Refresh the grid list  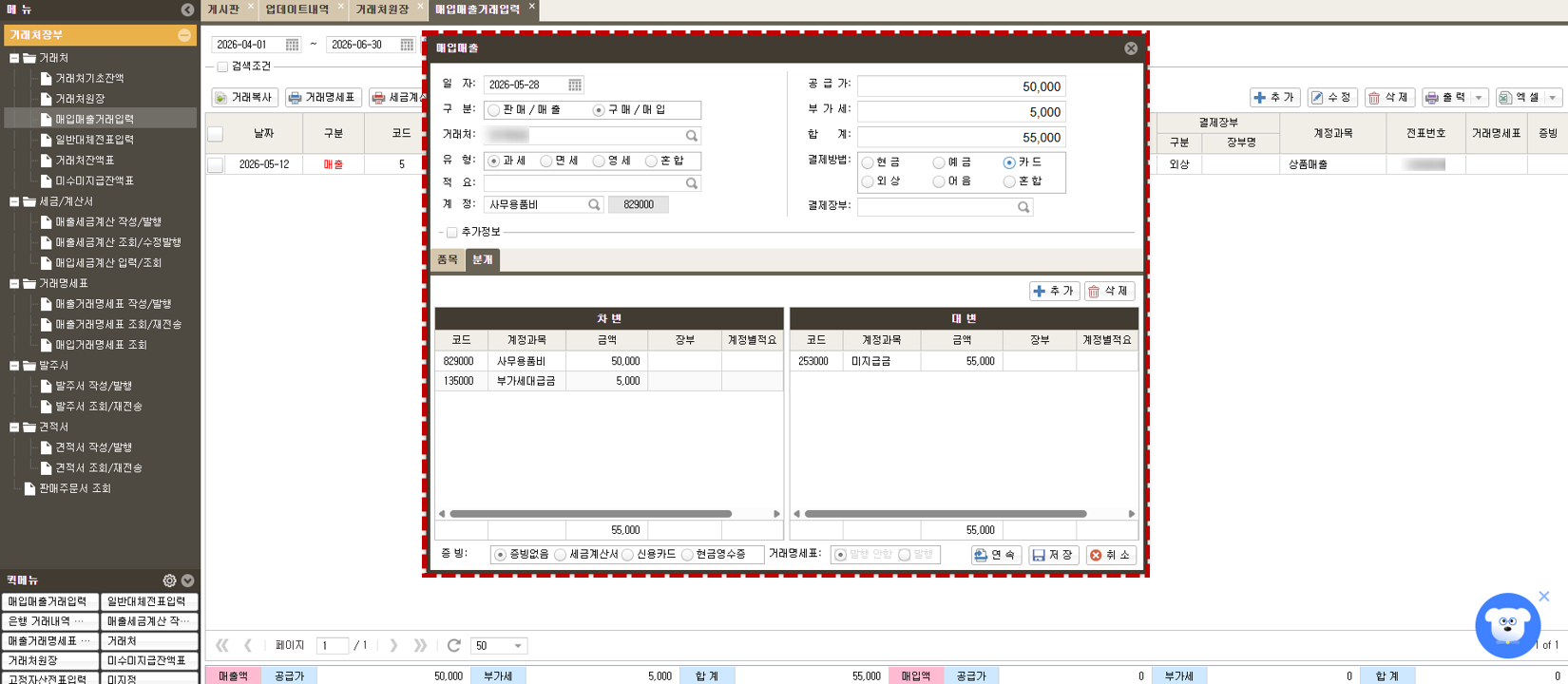(454, 645)
